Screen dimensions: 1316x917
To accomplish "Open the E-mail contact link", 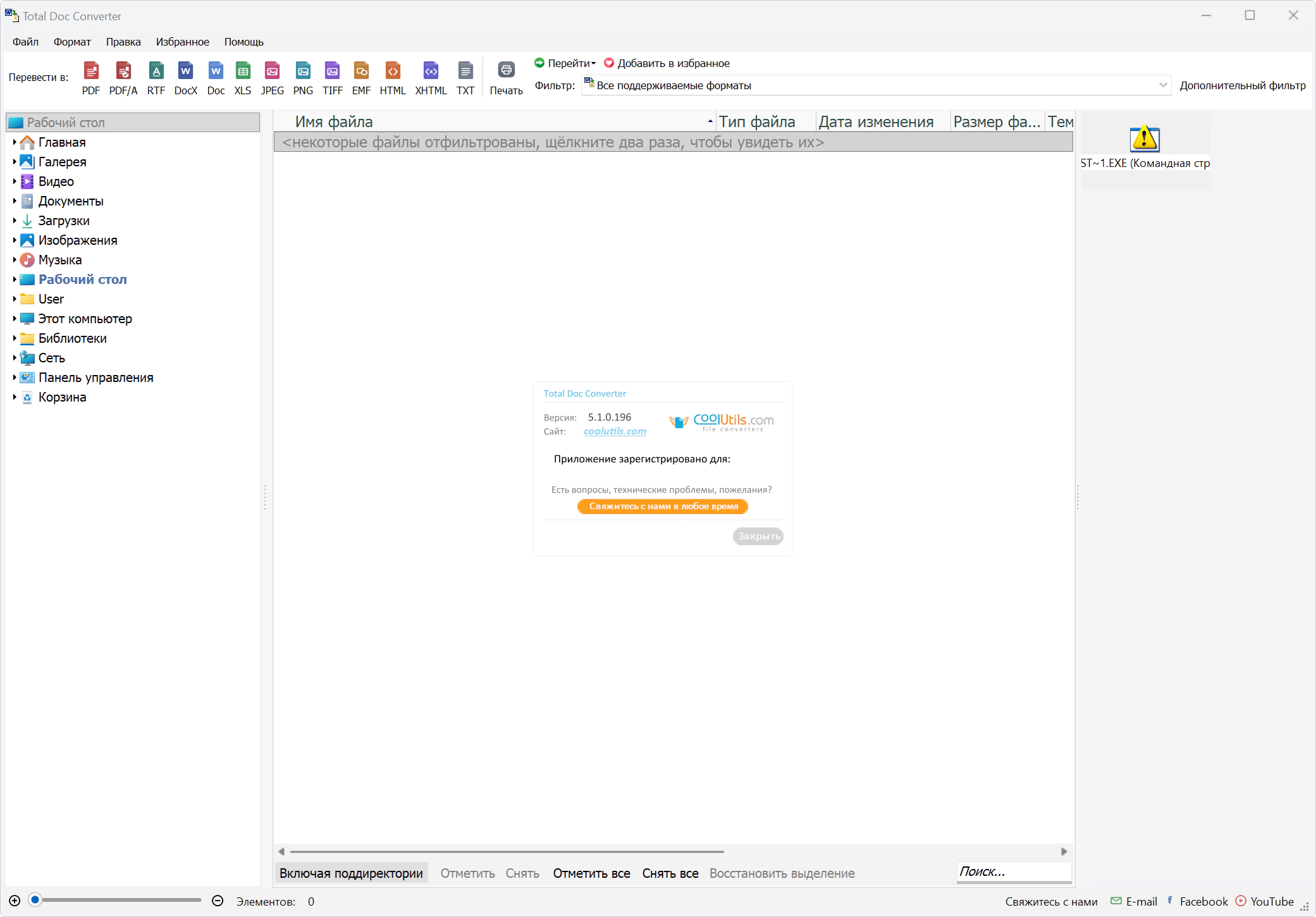I will [x=1134, y=901].
